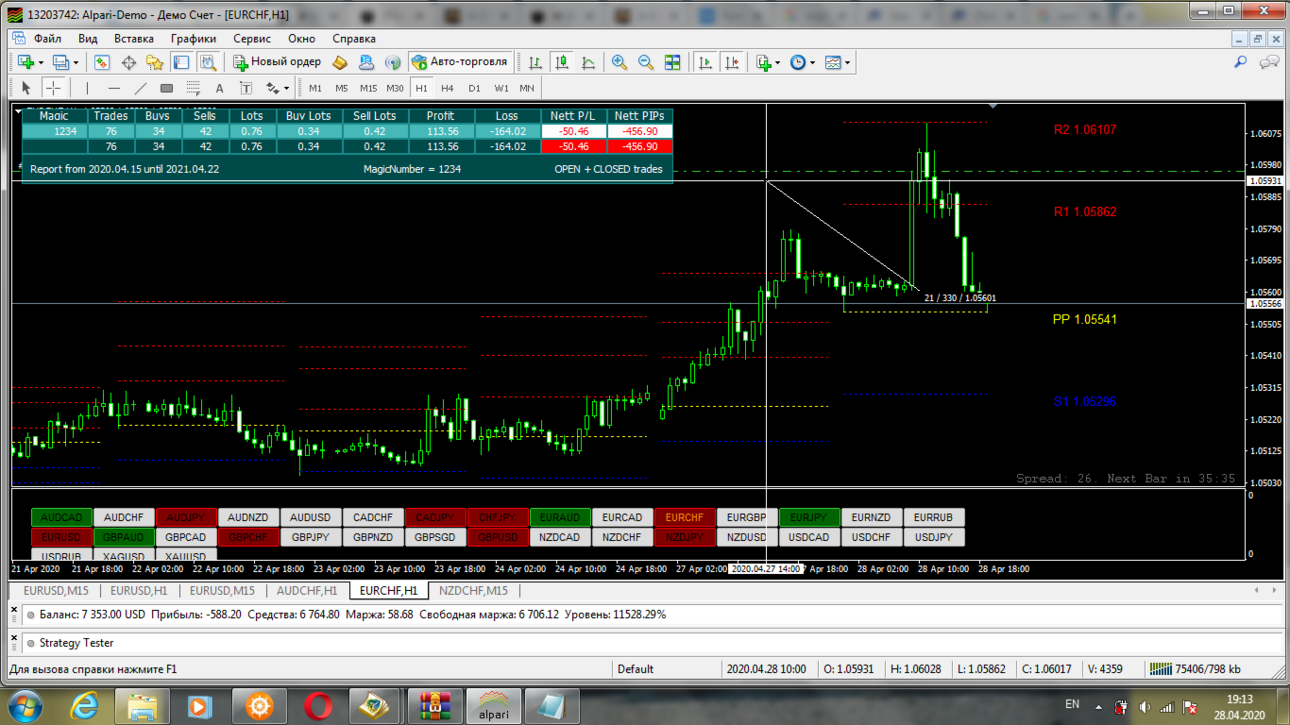Switch chart to bar chart mode
This screenshot has width=1290, height=725.
coord(536,62)
